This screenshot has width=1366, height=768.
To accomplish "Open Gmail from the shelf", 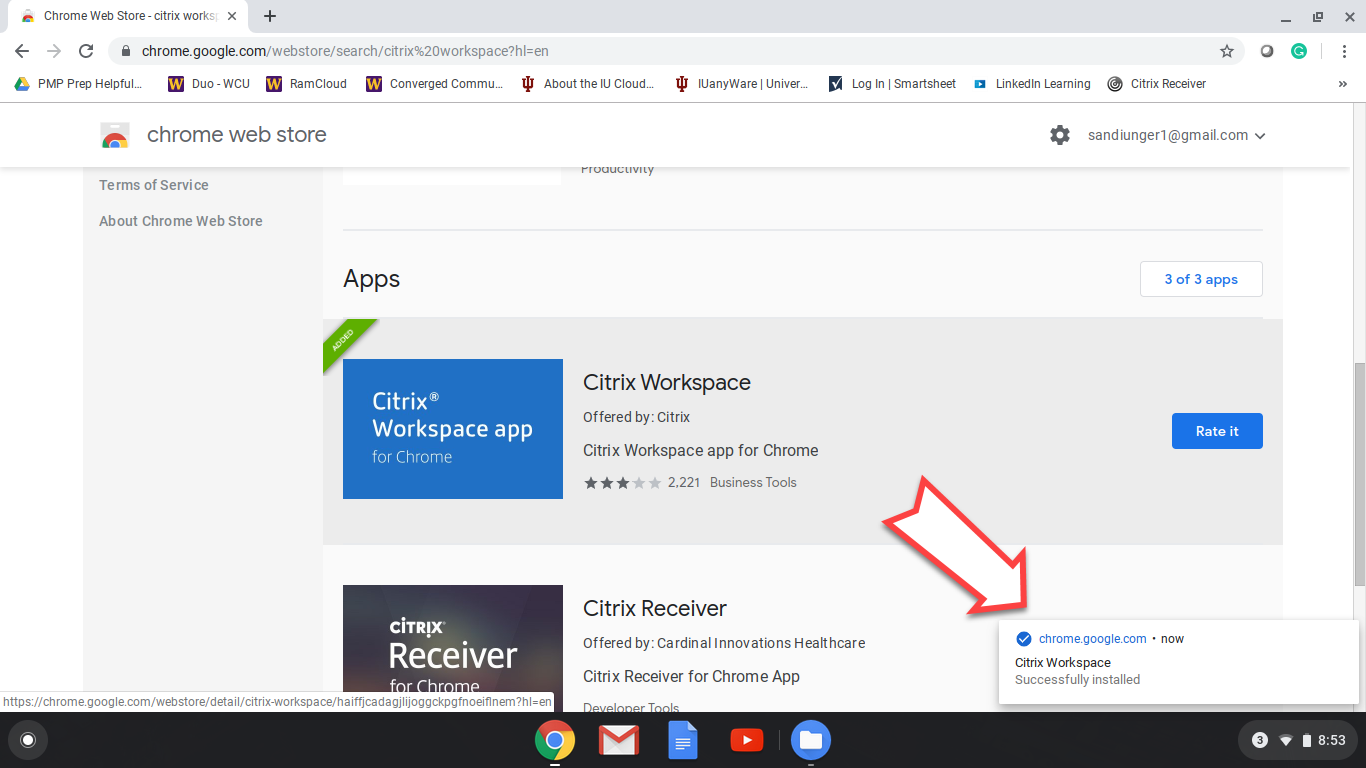I will click(618, 740).
